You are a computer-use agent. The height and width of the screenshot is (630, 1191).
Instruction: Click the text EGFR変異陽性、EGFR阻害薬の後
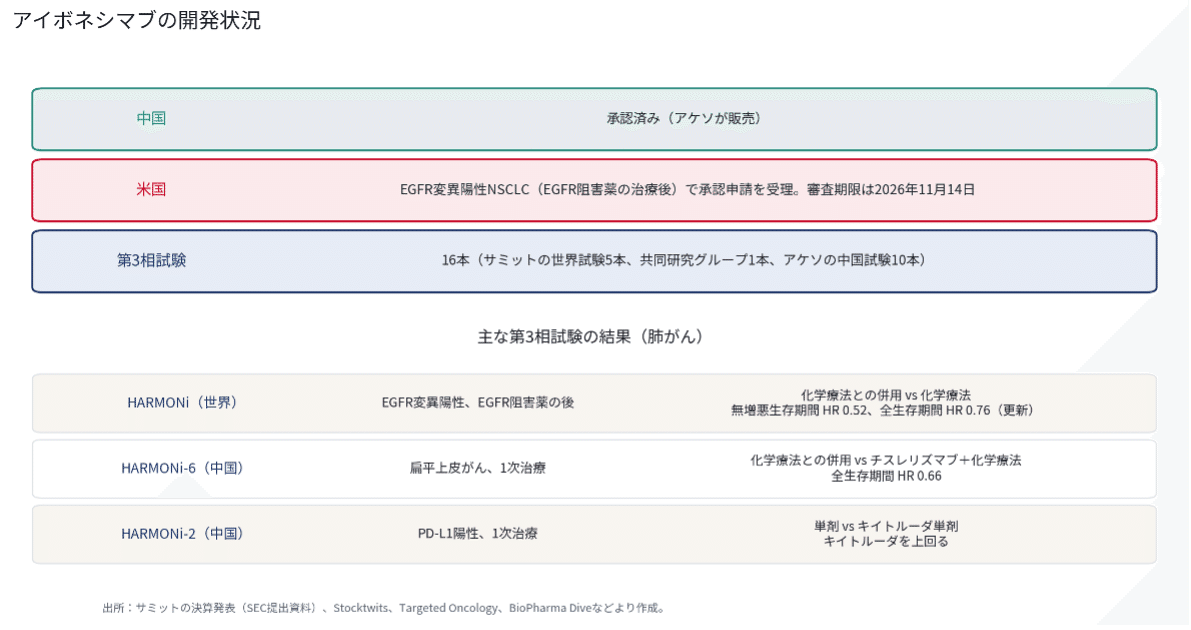[x=478, y=402]
